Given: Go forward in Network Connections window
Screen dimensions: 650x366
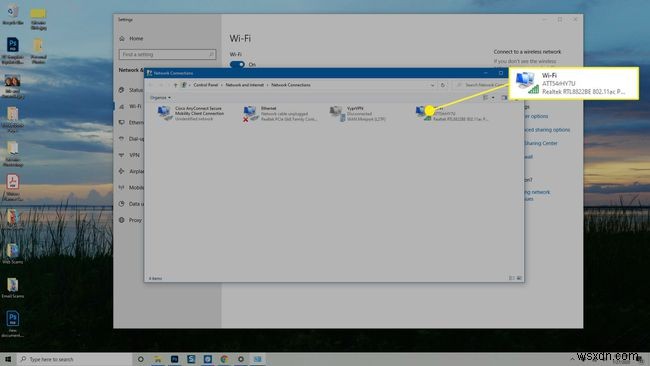Looking at the screenshot, I should (161, 85).
